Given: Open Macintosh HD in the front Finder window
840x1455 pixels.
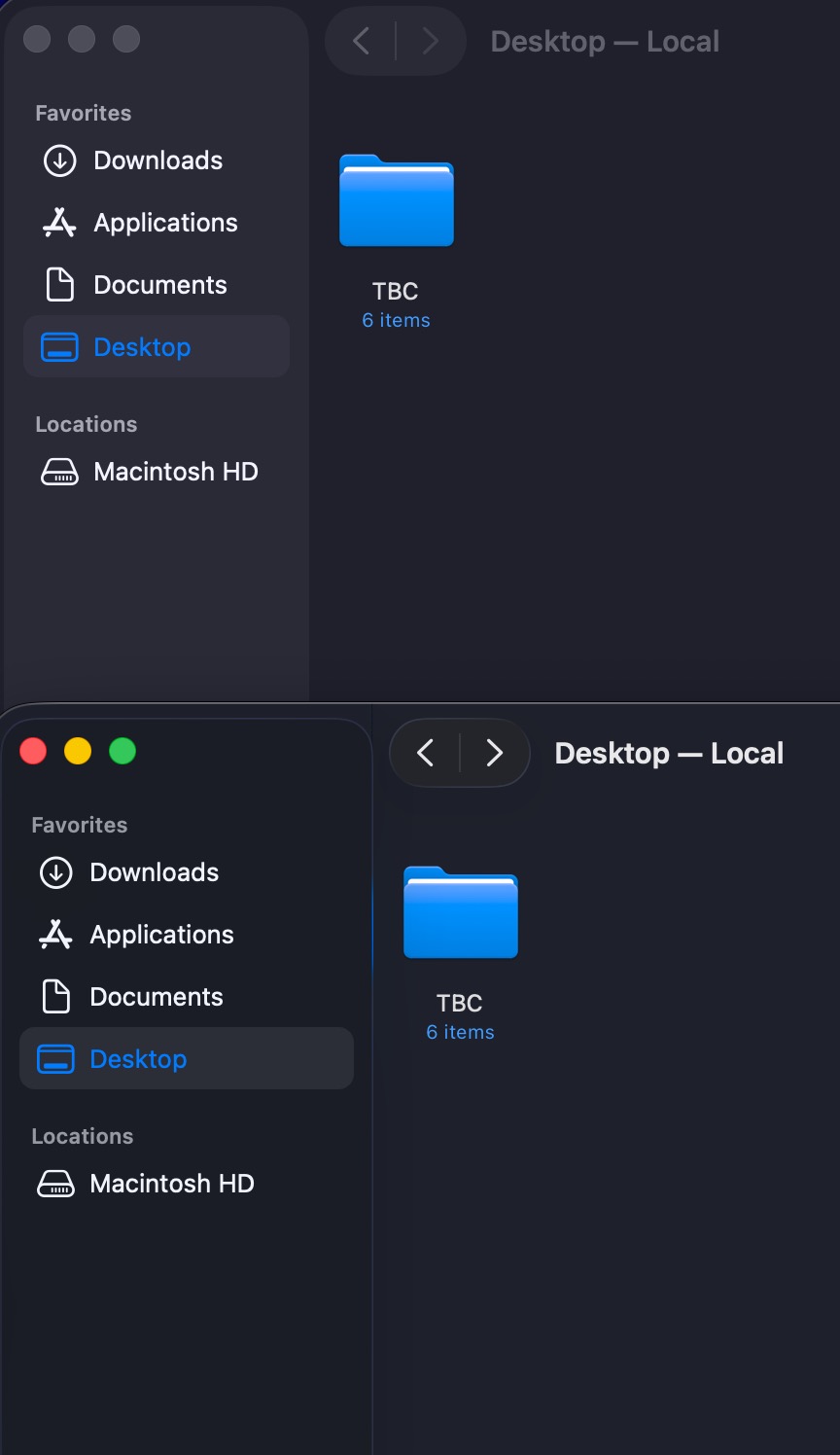Looking at the screenshot, I should [x=187, y=1184].
